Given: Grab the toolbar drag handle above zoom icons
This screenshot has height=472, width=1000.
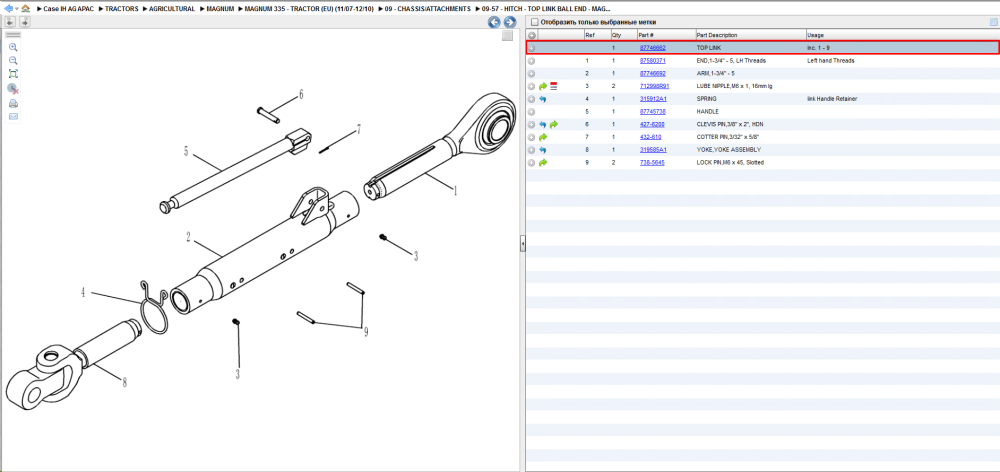Looking at the screenshot, I should [13, 35].
